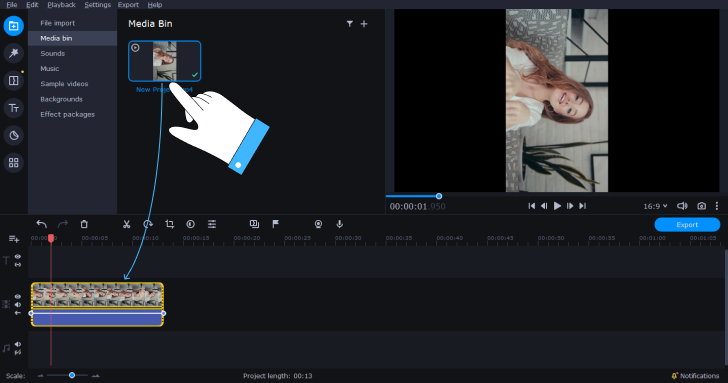Mute the video track audio

18,305
